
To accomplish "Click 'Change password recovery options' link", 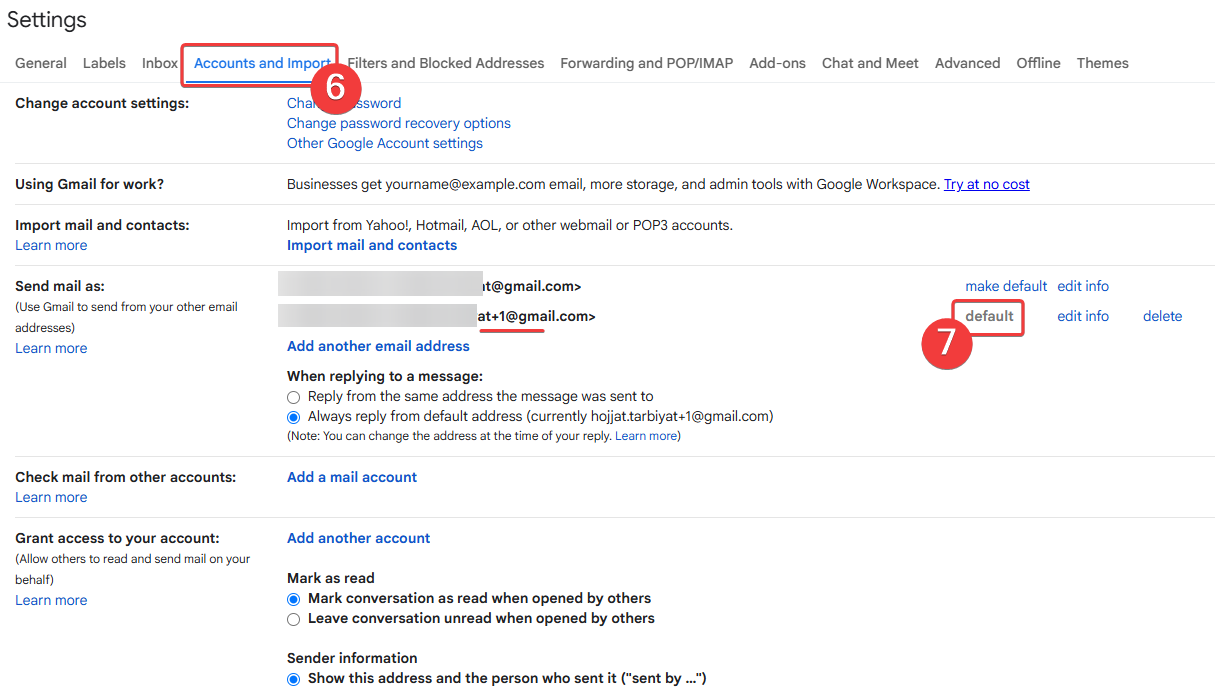I will [398, 123].
